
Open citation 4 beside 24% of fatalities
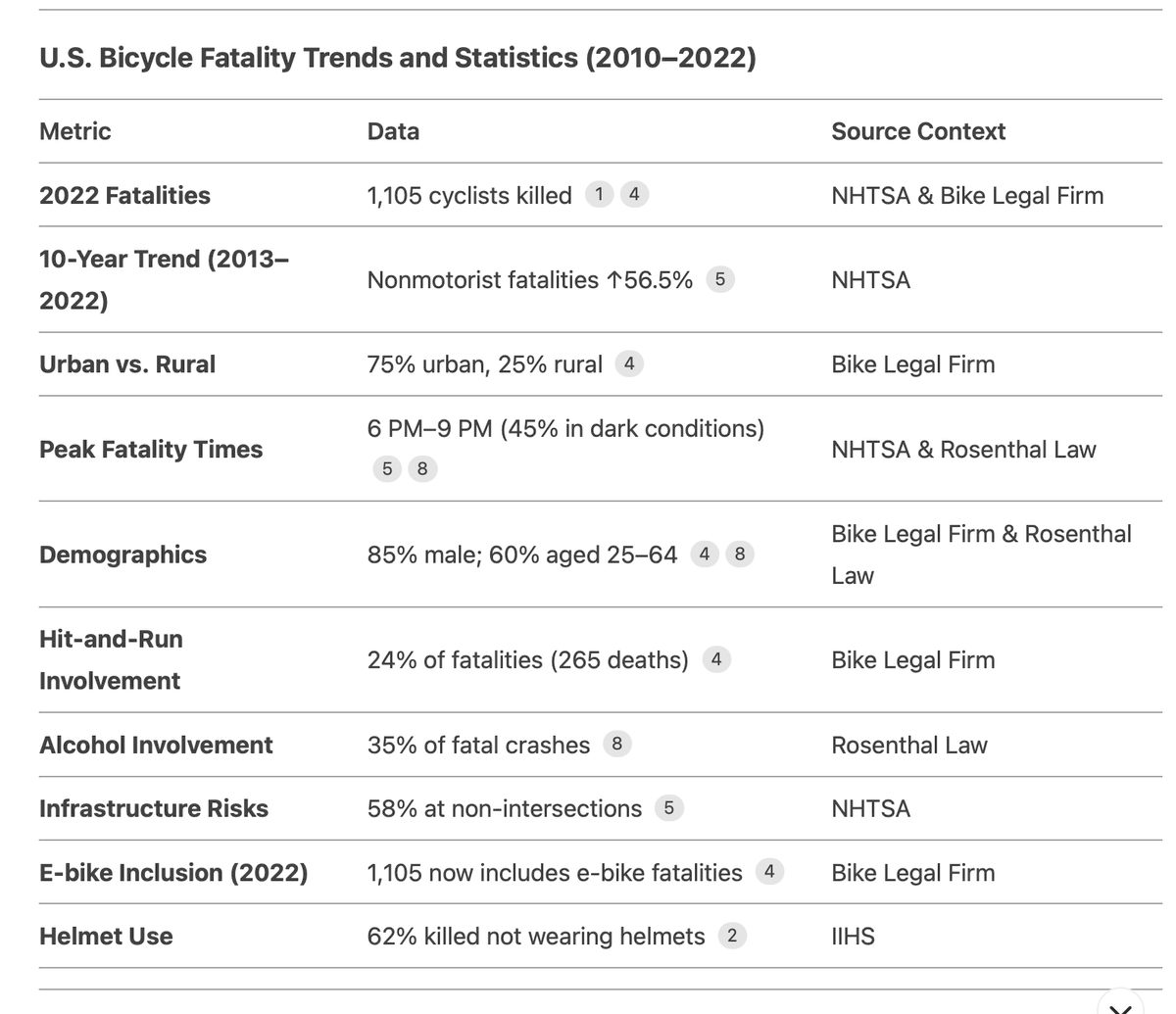716,659
